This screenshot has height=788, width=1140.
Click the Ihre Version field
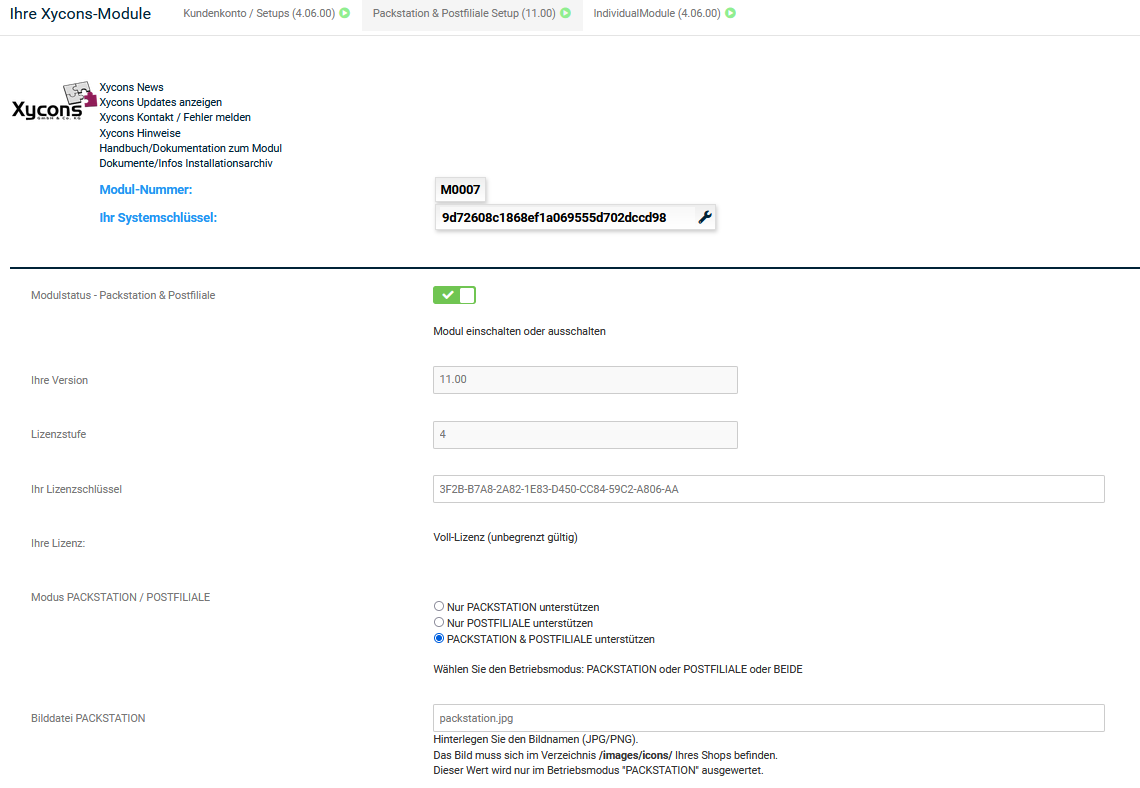click(x=585, y=379)
